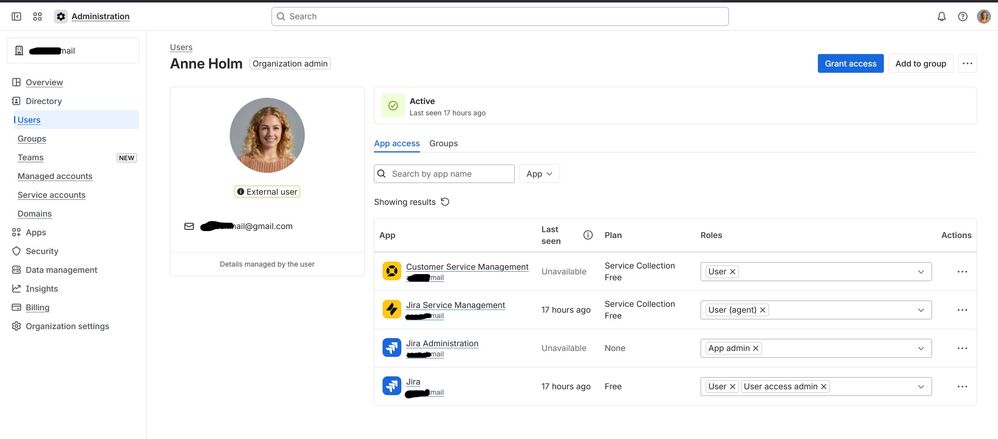The height and width of the screenshot is (439, 998).
Task: Switch to the Groups tab
Action: (444, 143)
